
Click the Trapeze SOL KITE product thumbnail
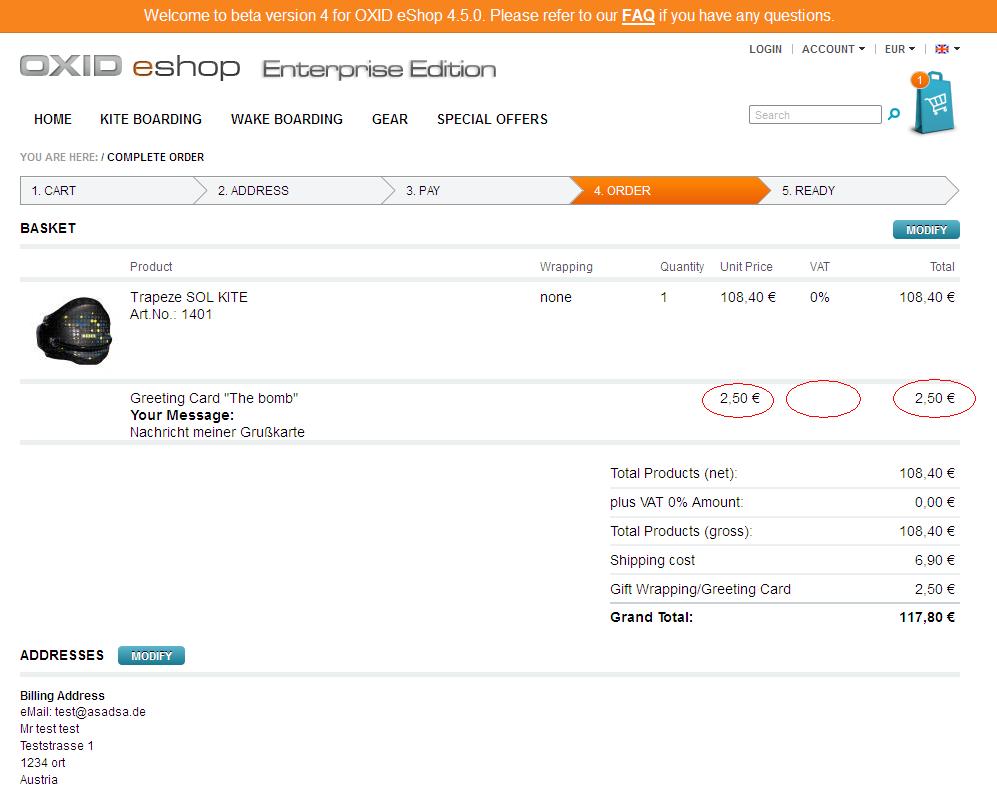point(73,331)
